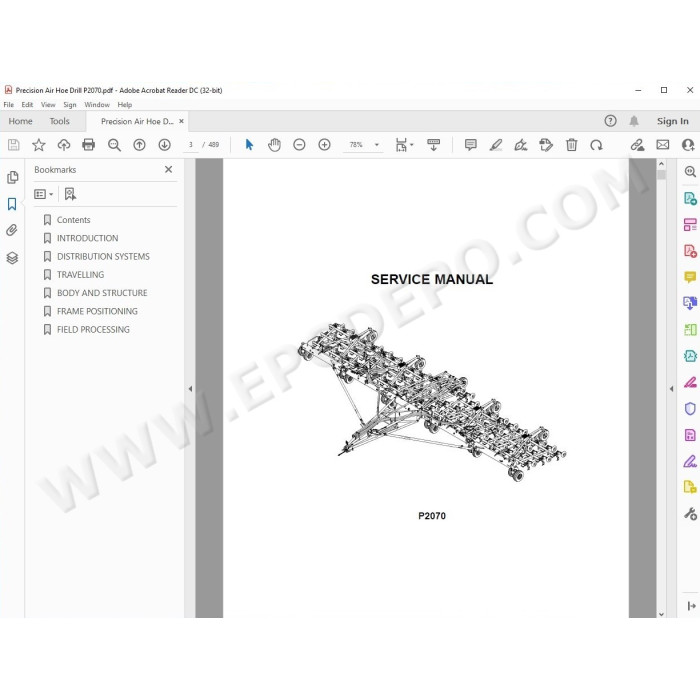Zoom in with the plus circle icon

point(324,145)
